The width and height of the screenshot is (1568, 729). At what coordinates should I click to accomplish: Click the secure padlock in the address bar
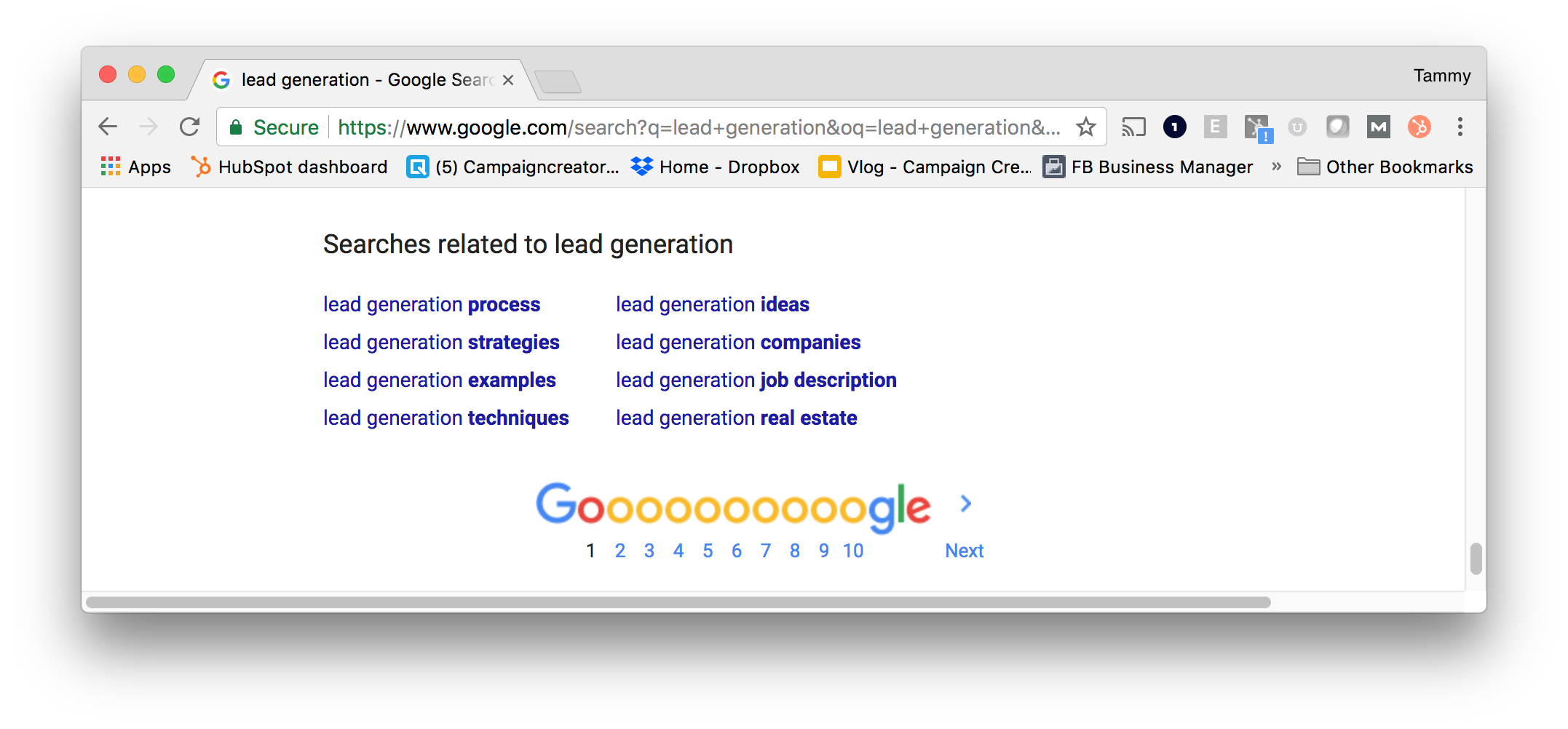(236, 127)
